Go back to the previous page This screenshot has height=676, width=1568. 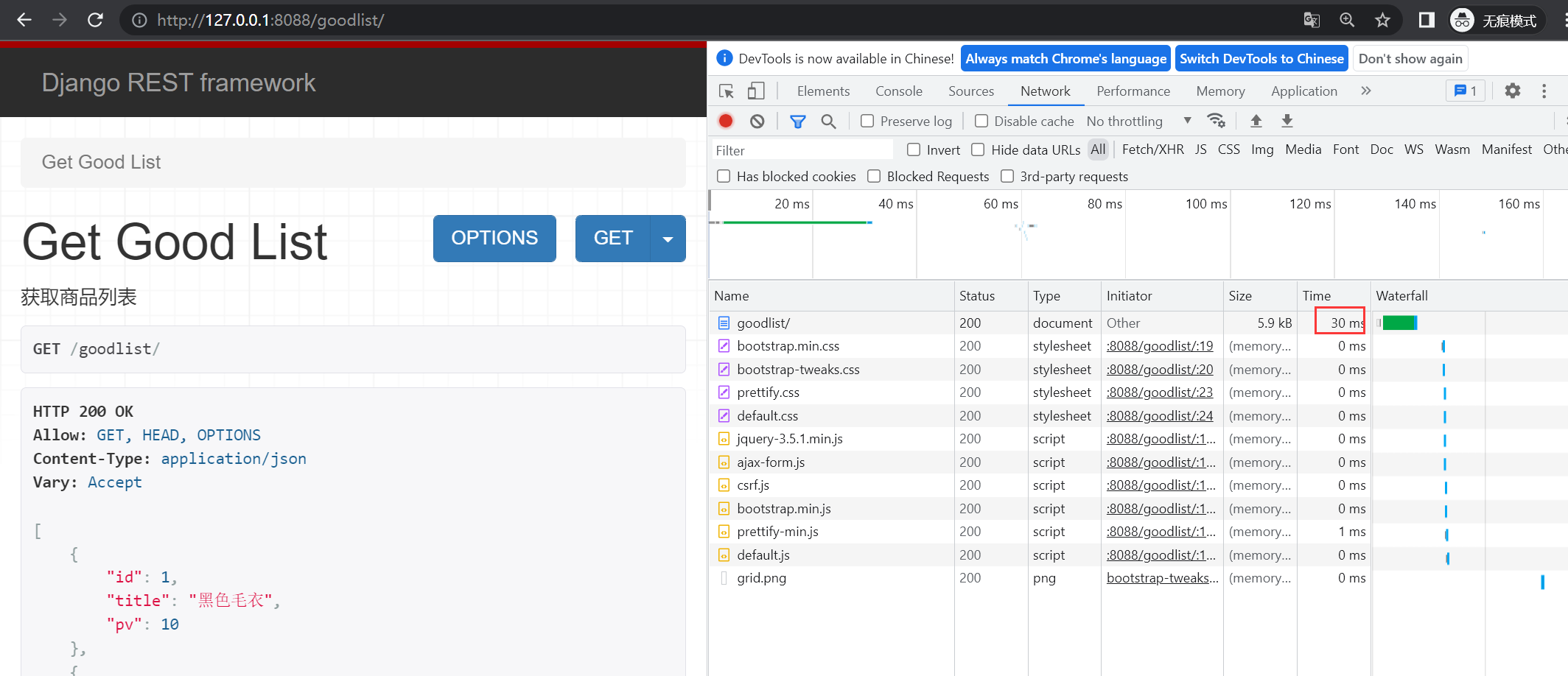[24, 20]
